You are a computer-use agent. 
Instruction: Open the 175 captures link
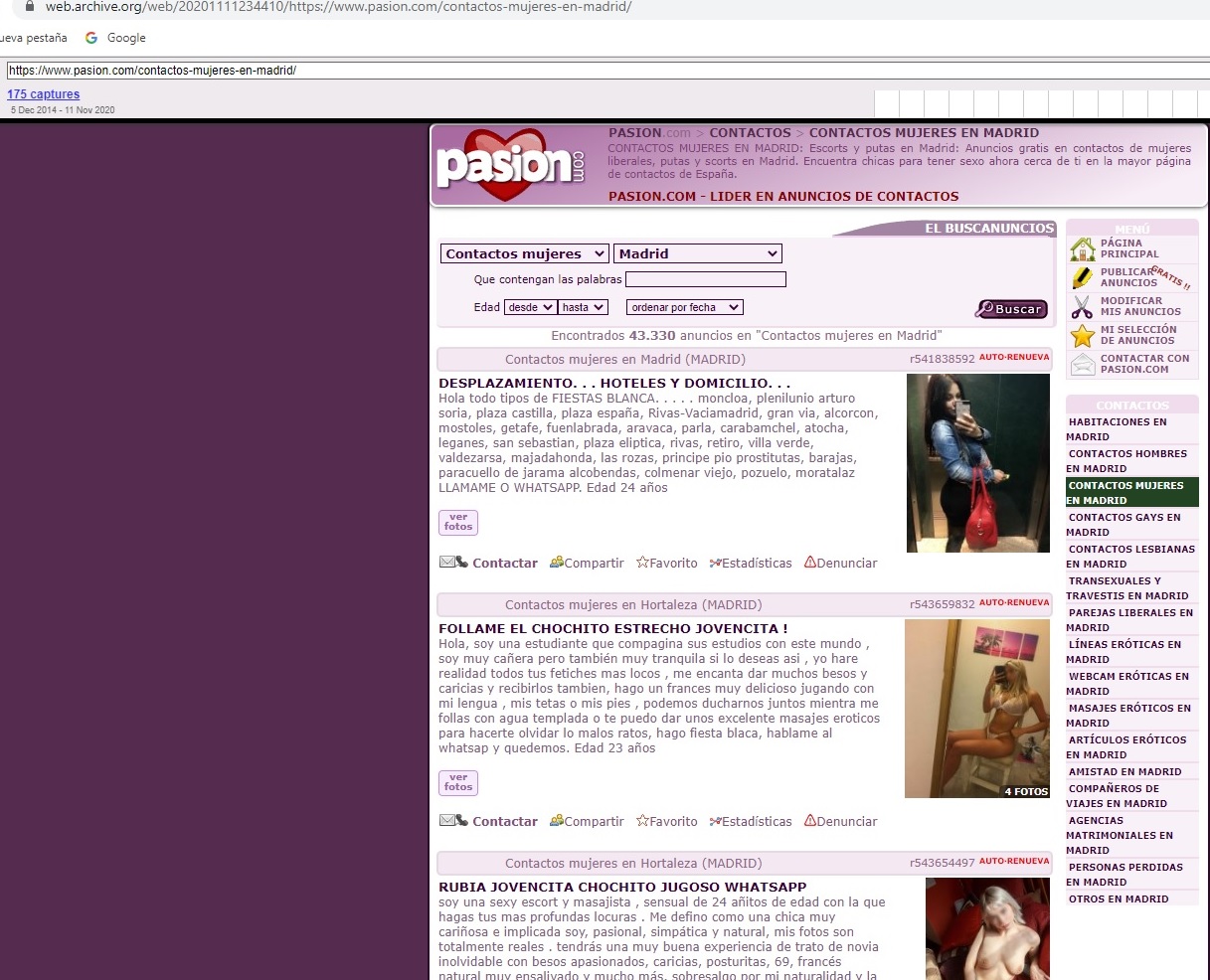[x=44, y=94]
